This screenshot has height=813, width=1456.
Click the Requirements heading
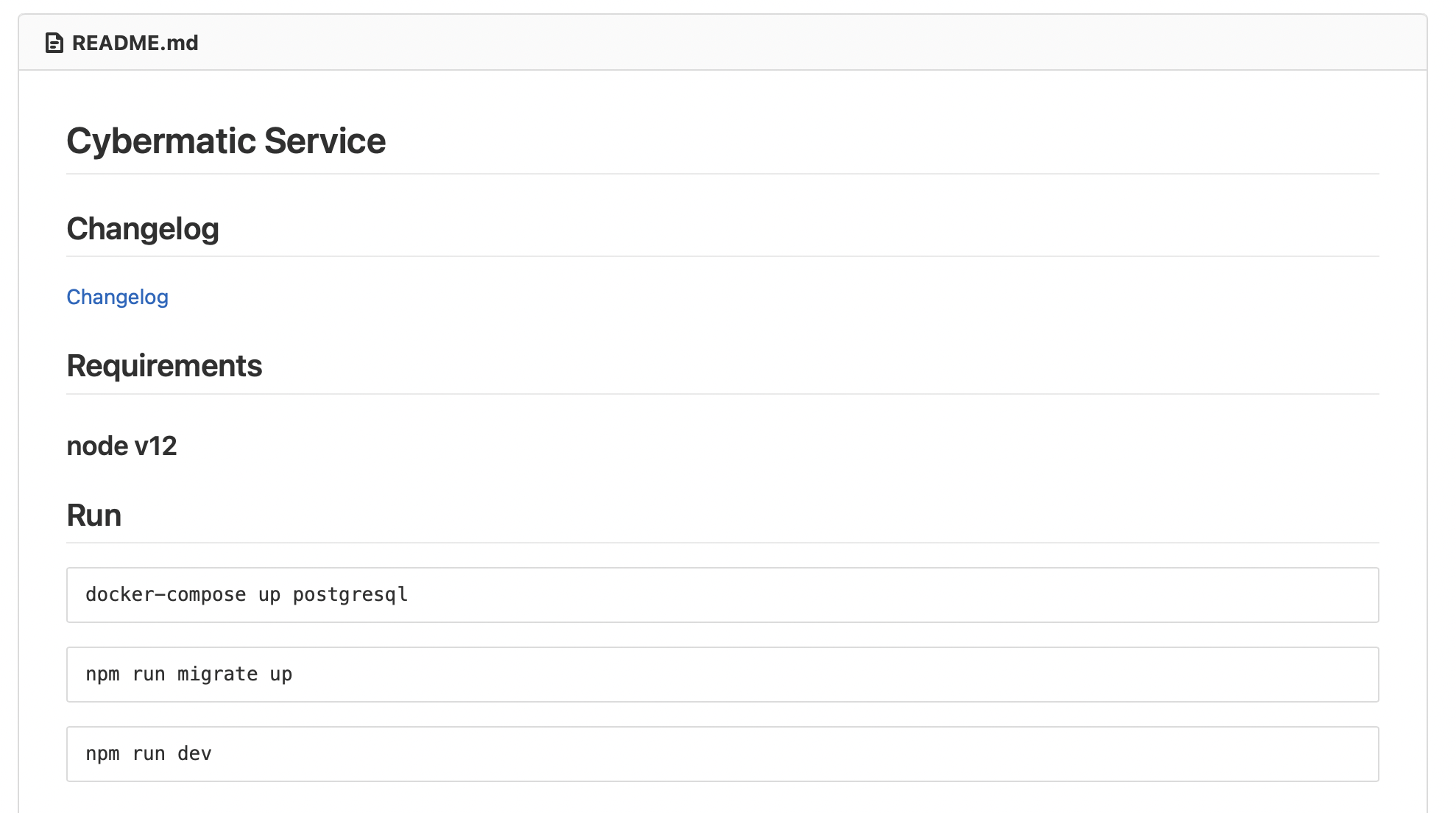(x=165, y=365)
